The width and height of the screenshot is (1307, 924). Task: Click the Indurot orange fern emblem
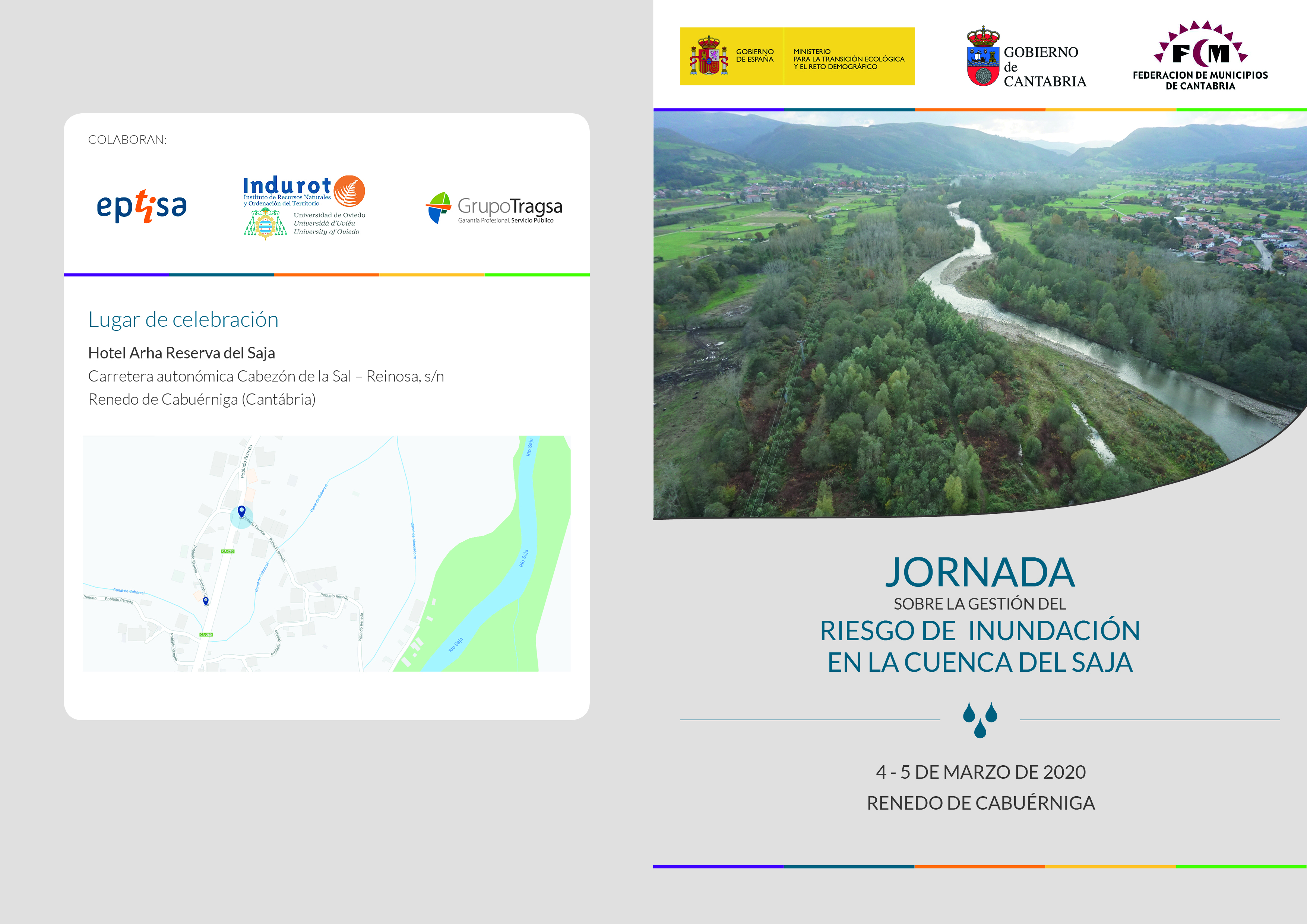(x=349, y=191)
